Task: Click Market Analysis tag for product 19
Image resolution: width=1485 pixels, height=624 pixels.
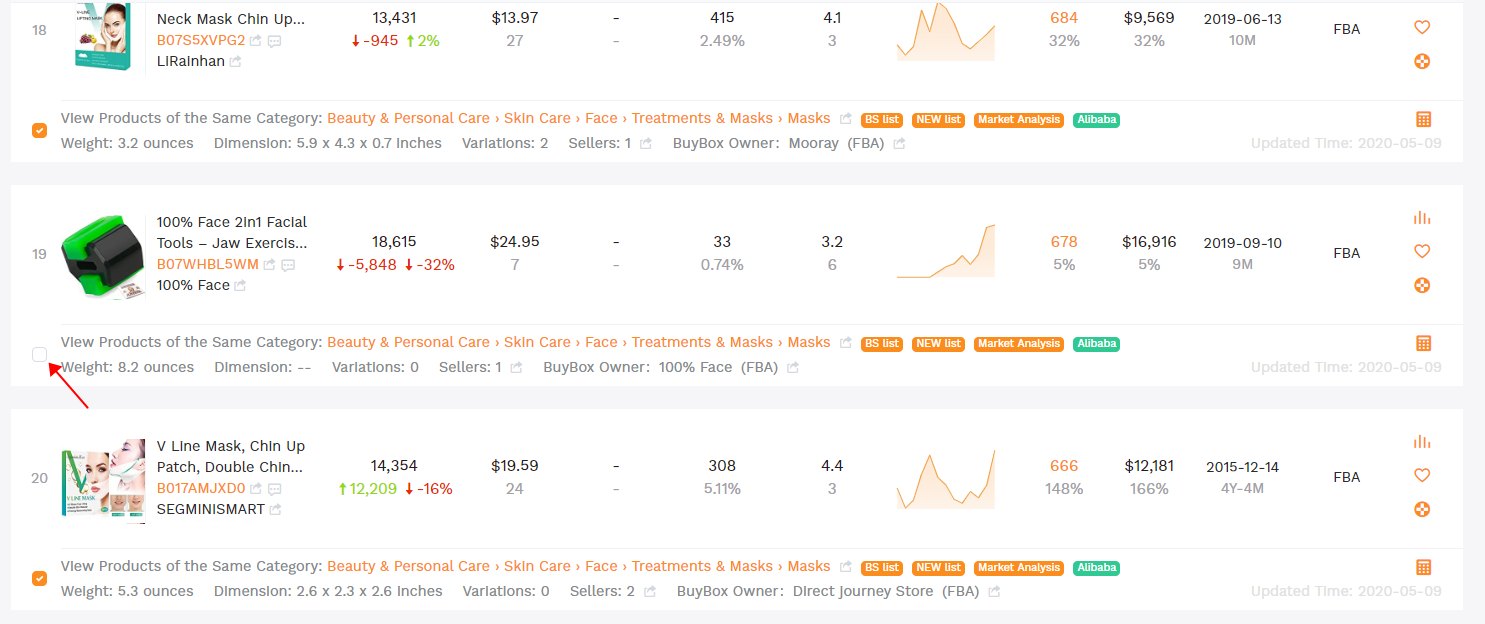Action: [1018, 343]
